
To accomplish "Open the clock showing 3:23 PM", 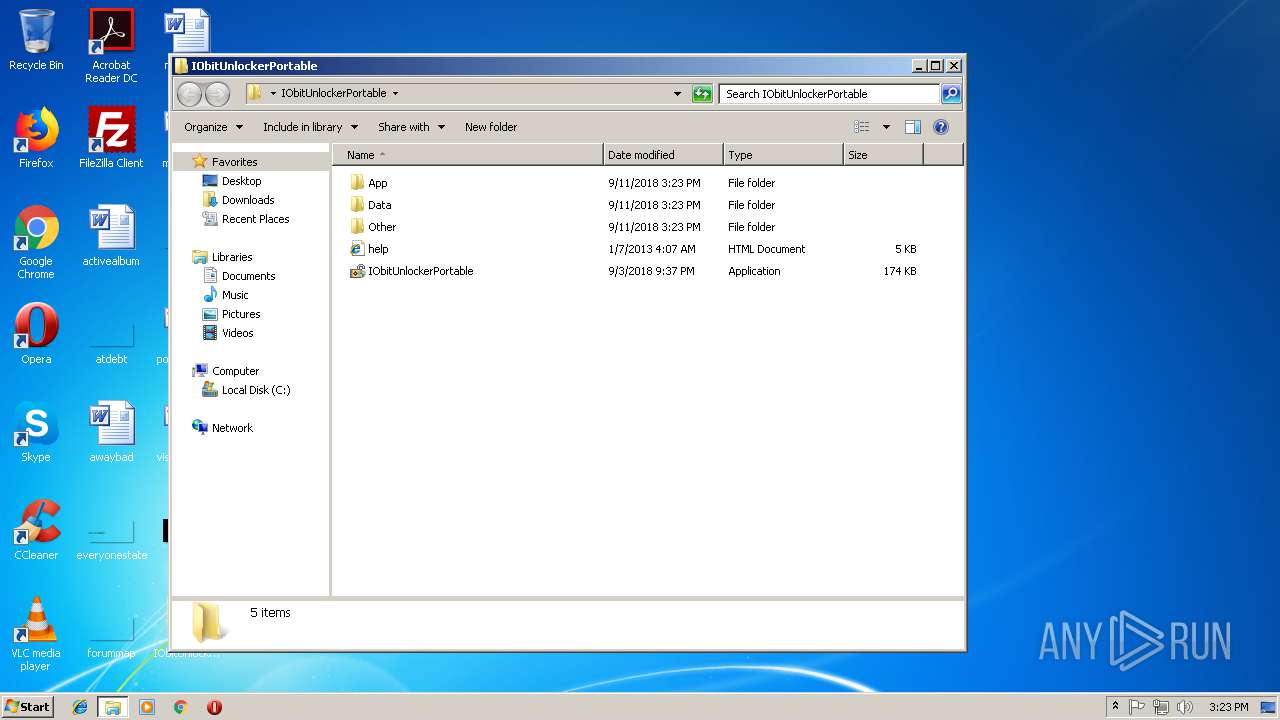I will point(1228,707).
